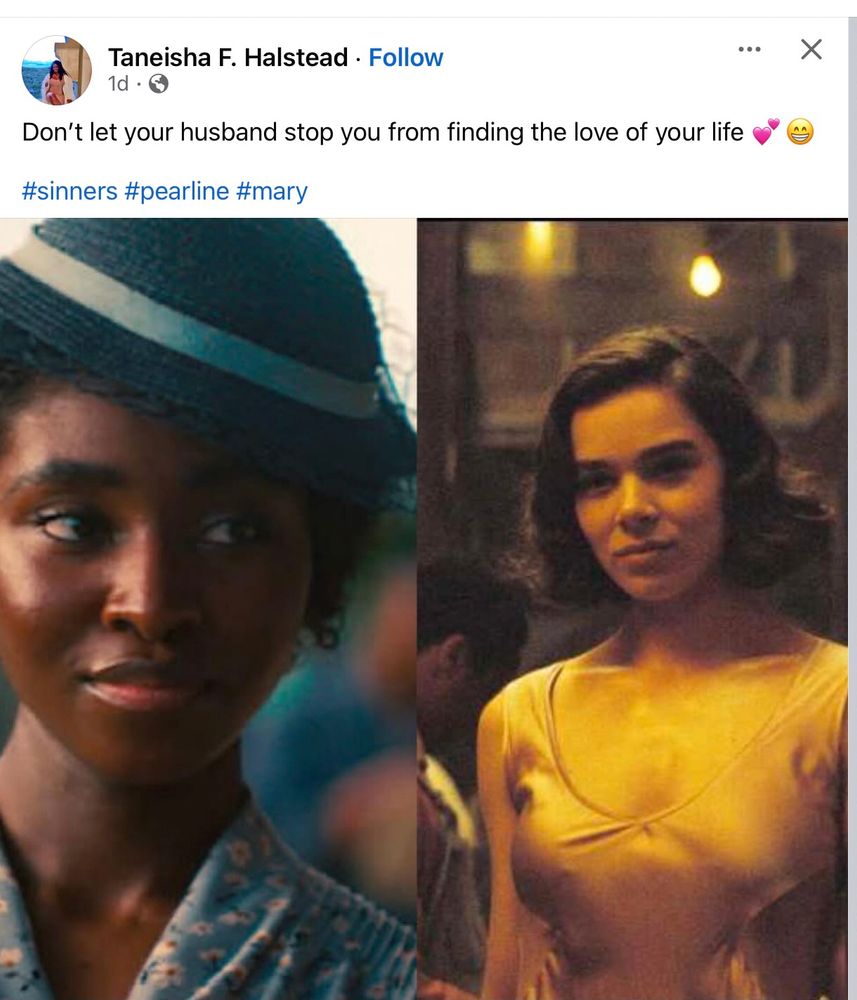The width and height of the screenshot is (857, 1000).
Task: View the left photo of woman in hat
Action: tap(208, 609)
